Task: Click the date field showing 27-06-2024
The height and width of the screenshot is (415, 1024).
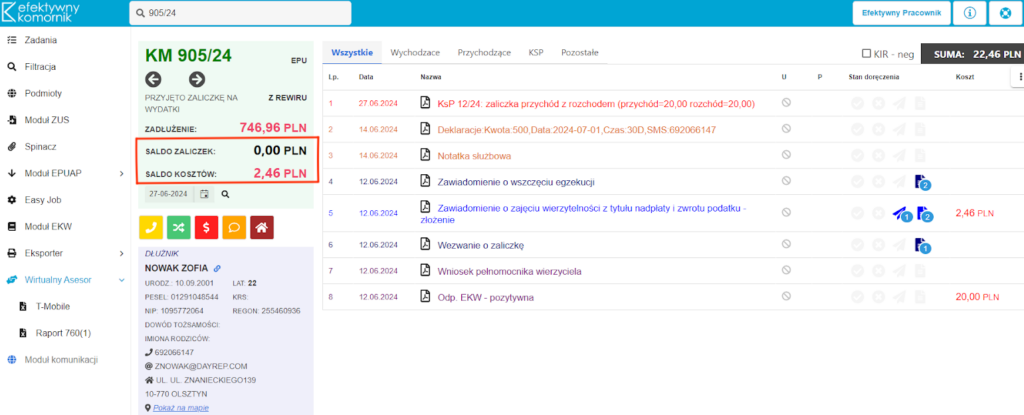Action: (x=170, y=194)
